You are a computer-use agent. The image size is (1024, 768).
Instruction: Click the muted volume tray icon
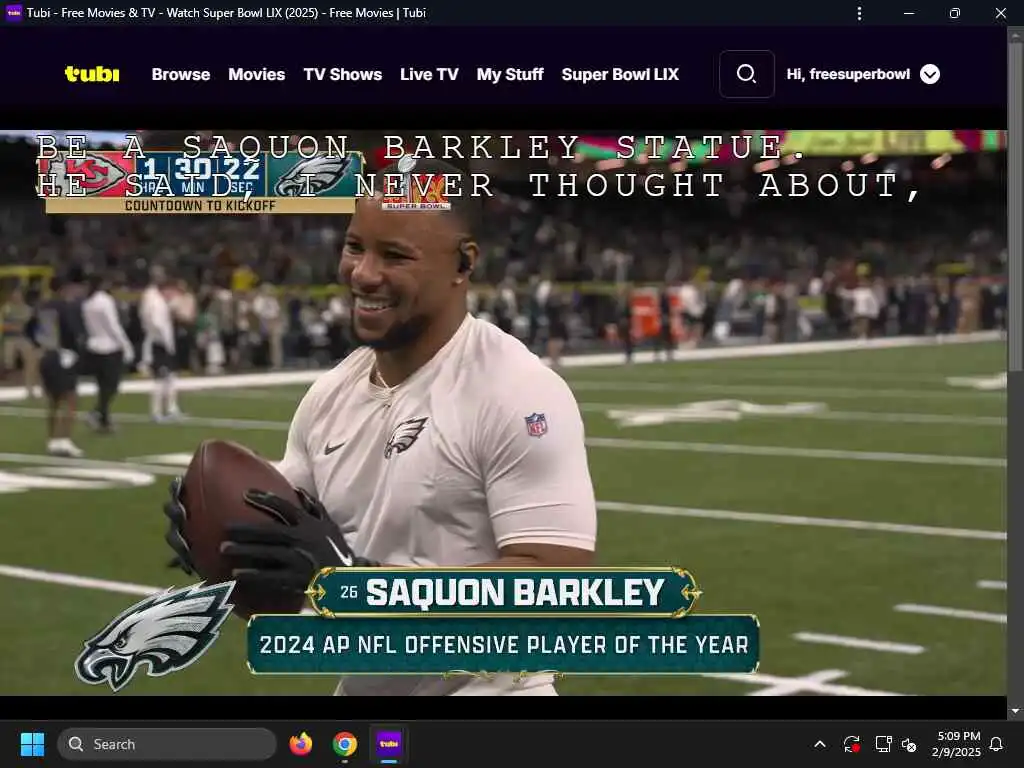(x=909, y=744)
